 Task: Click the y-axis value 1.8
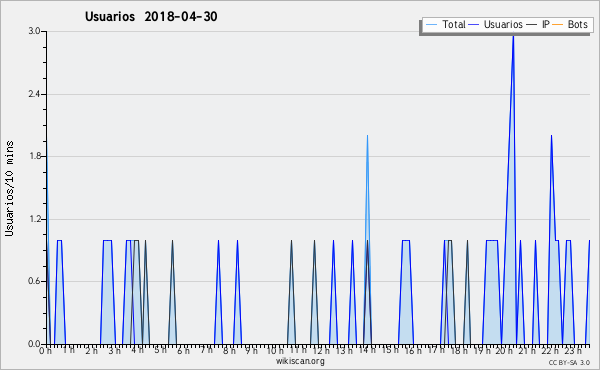tap(34, 156)
